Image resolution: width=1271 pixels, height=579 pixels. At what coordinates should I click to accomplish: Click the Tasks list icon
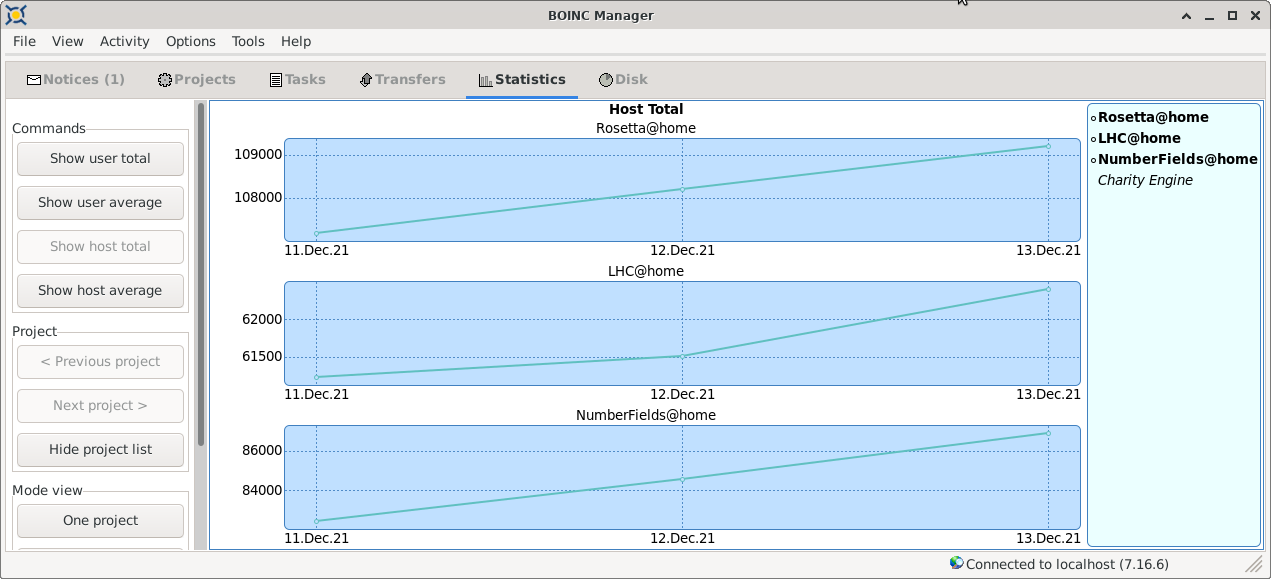276,80
